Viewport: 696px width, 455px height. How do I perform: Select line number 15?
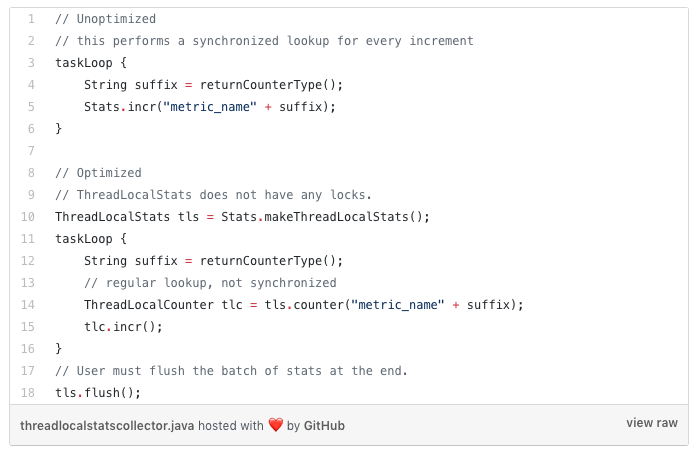click(28, 327)
